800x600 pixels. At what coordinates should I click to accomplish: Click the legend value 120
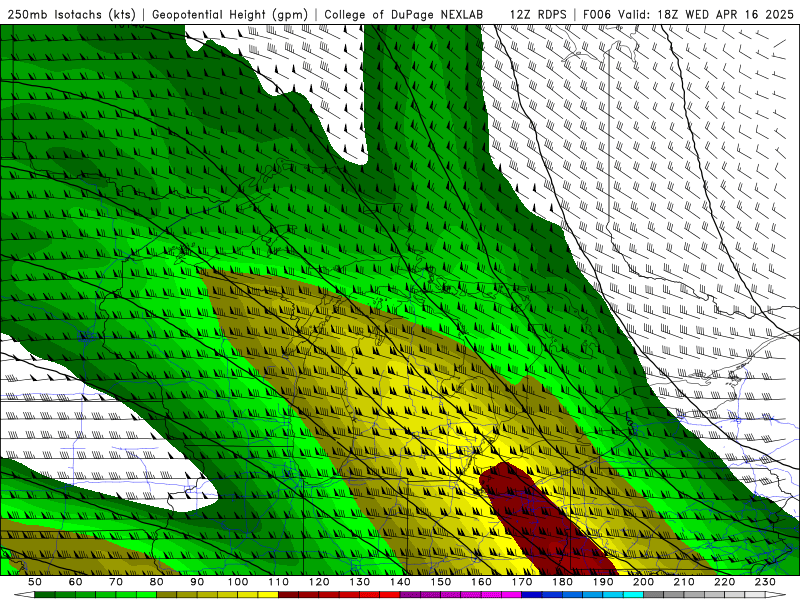[319, 582]
